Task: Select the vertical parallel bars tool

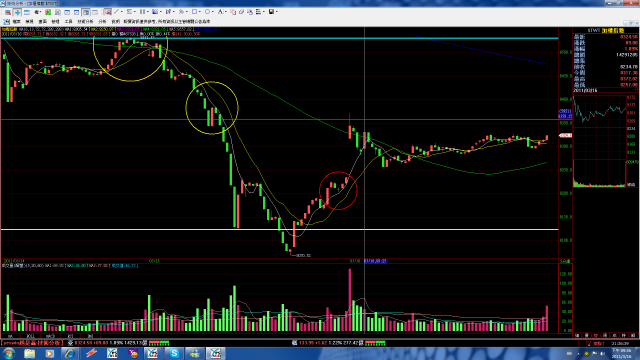Action: pyautogui.click(x=142, y=12)
